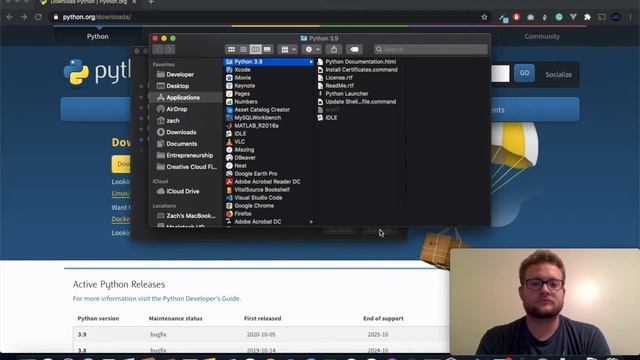The width and height of the screenshot is (640, 360).
Task: Focus the Finder search field
Action: point(431,49)
